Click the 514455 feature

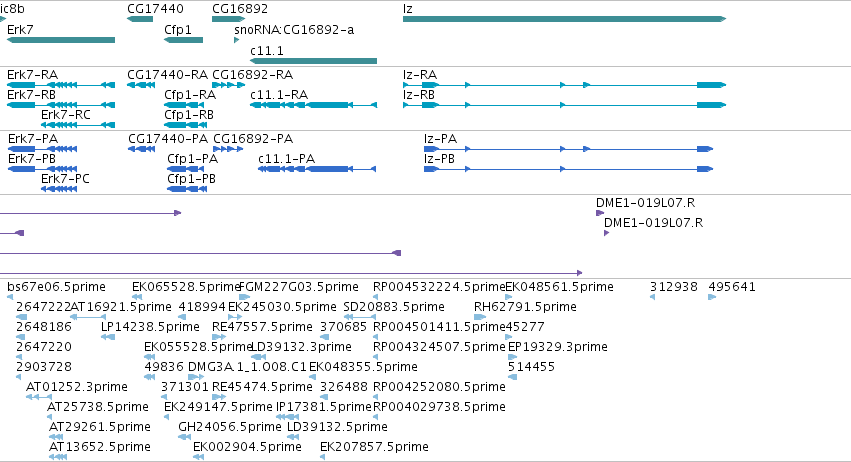pos(512,378)
